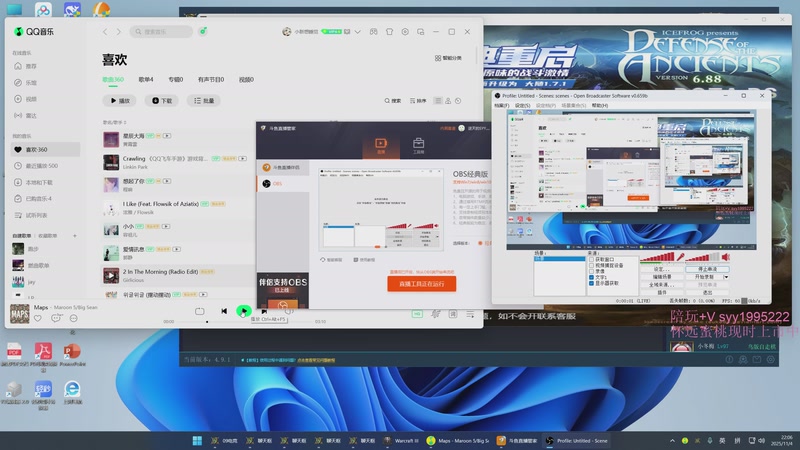Open 乐馆 in QQ音乐 sidebar

[26, 82]
